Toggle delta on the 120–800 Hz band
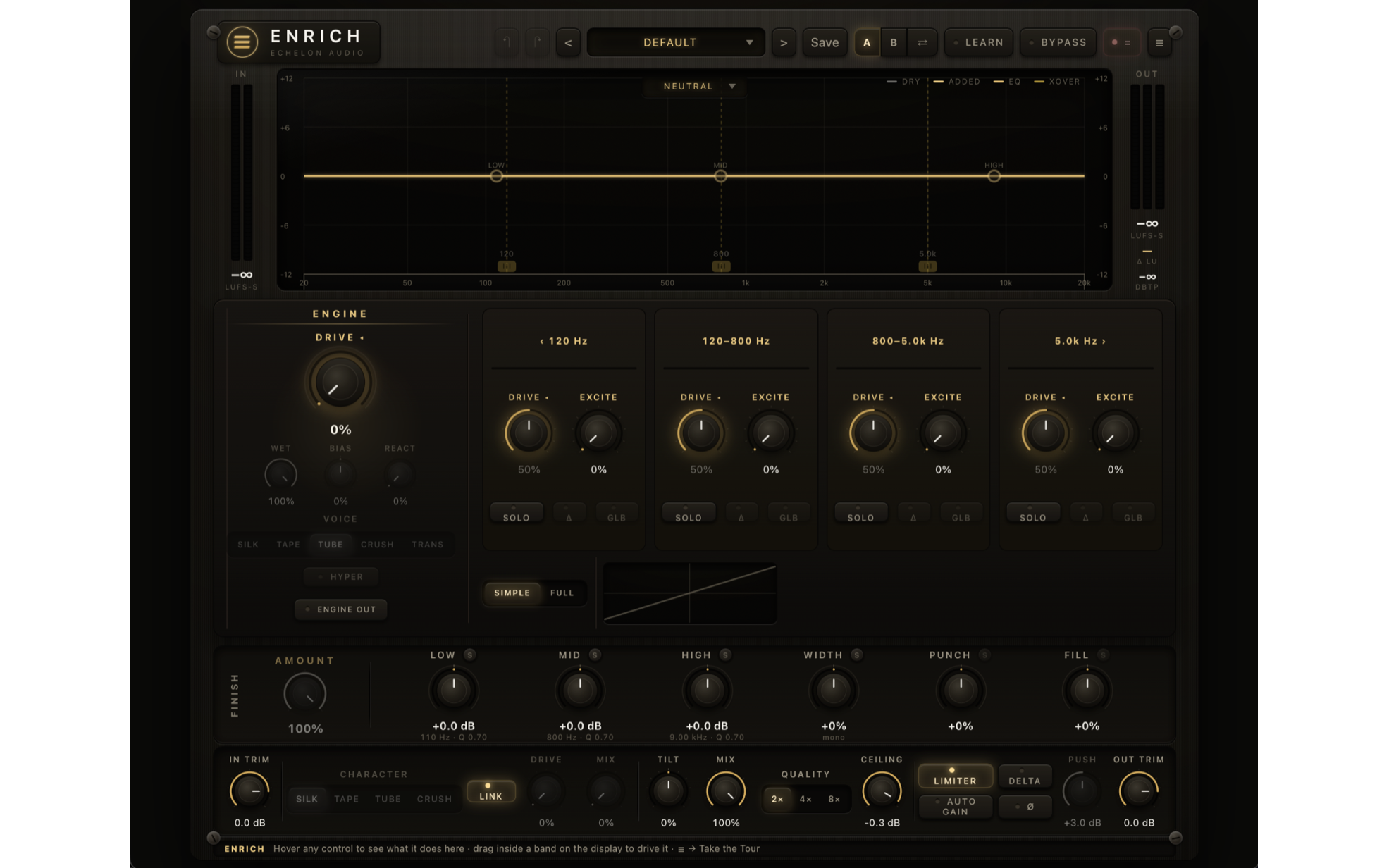Screen dimensions: 1389x868 pyautogui.click(x=741, y=514)
